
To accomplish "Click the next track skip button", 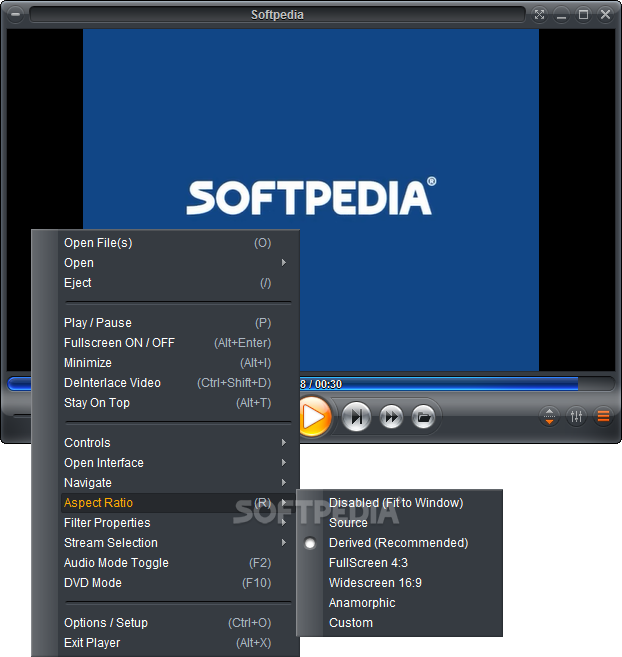I will pos(356,417).
